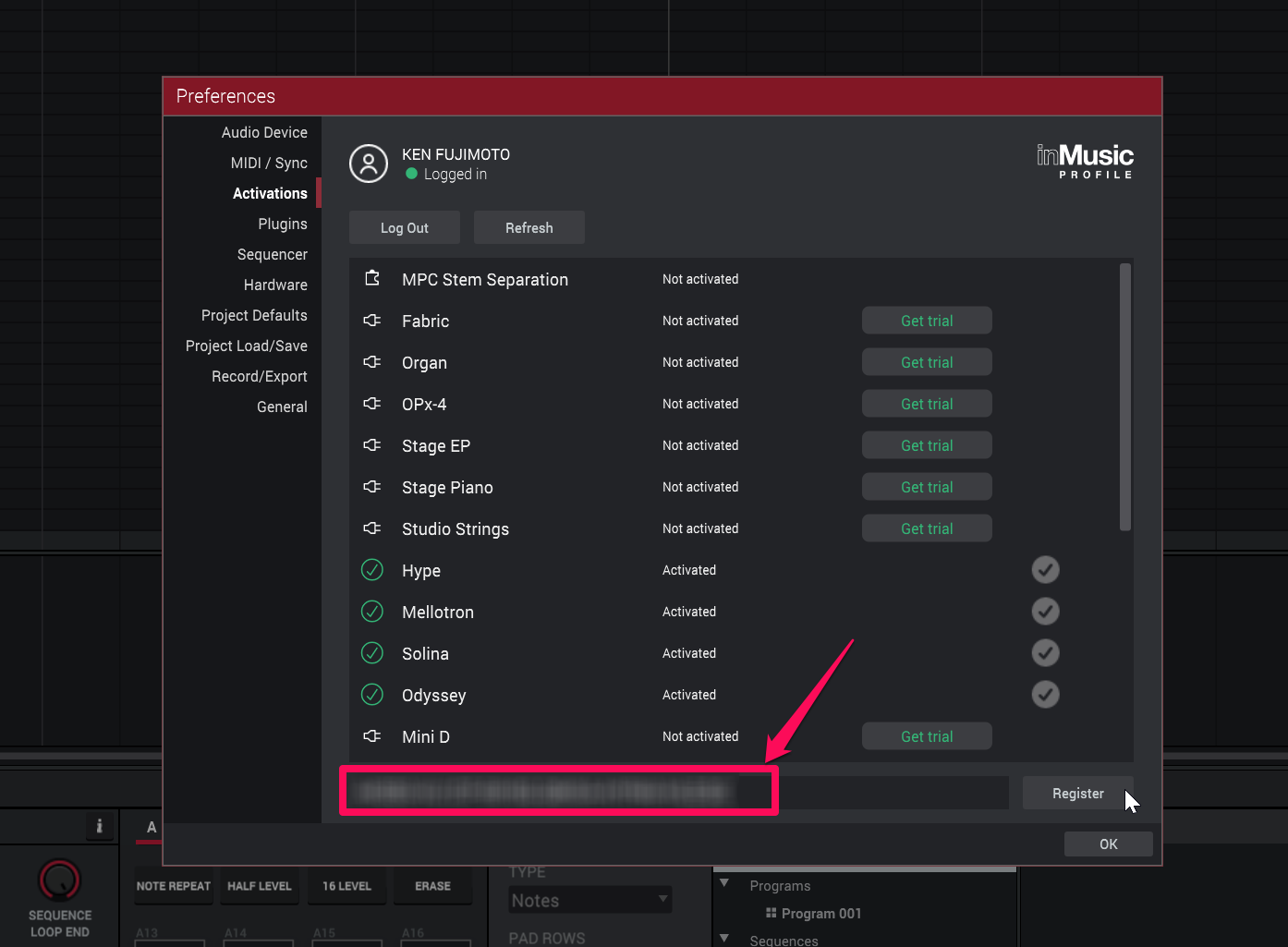Click the activations list scrollbar
This screenshot has height=947, width=1288.
[x=1125, y=397]
